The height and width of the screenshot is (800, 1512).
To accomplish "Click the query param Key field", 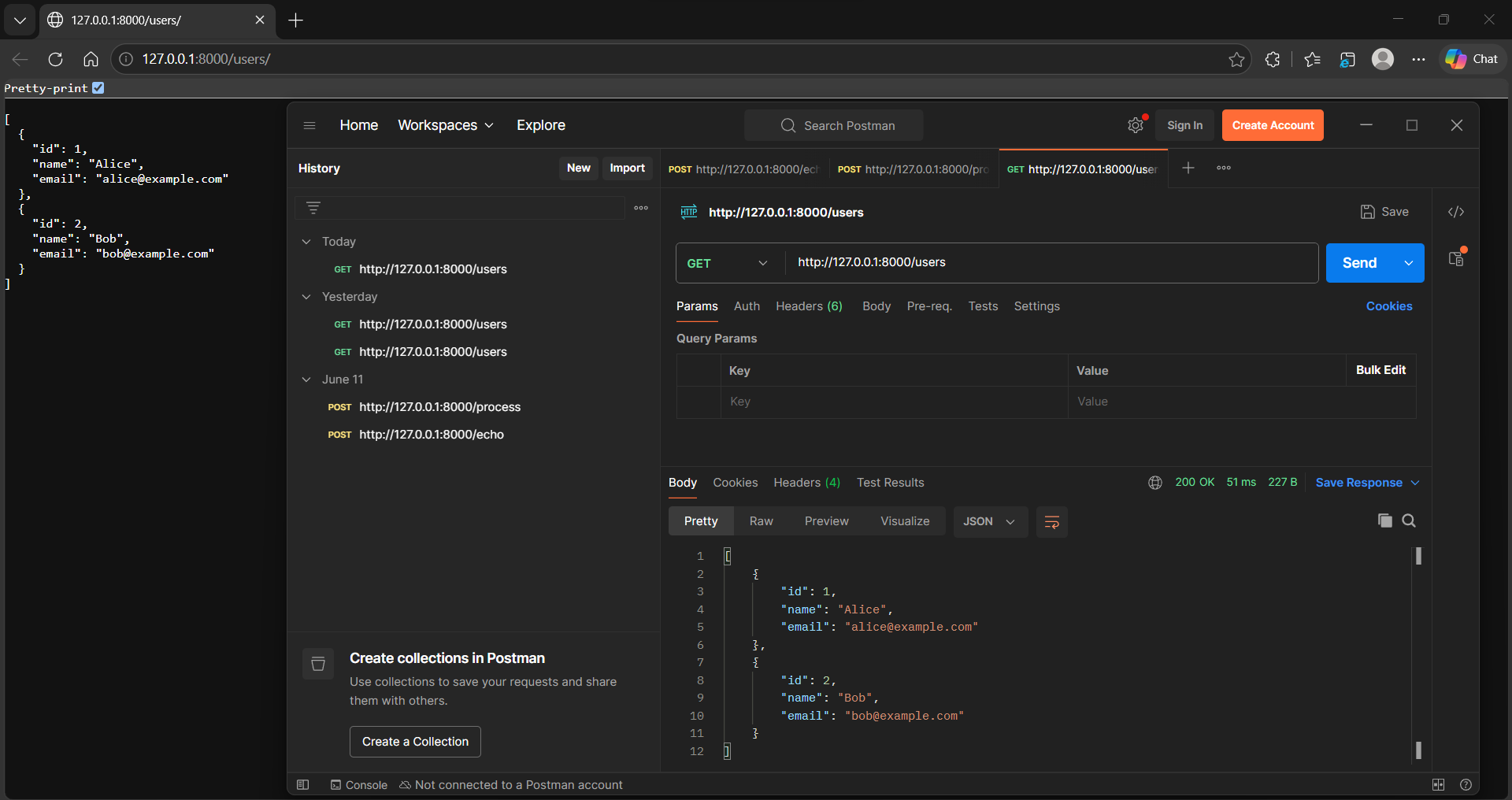I will pyautogui.click(x=894, y=402).
